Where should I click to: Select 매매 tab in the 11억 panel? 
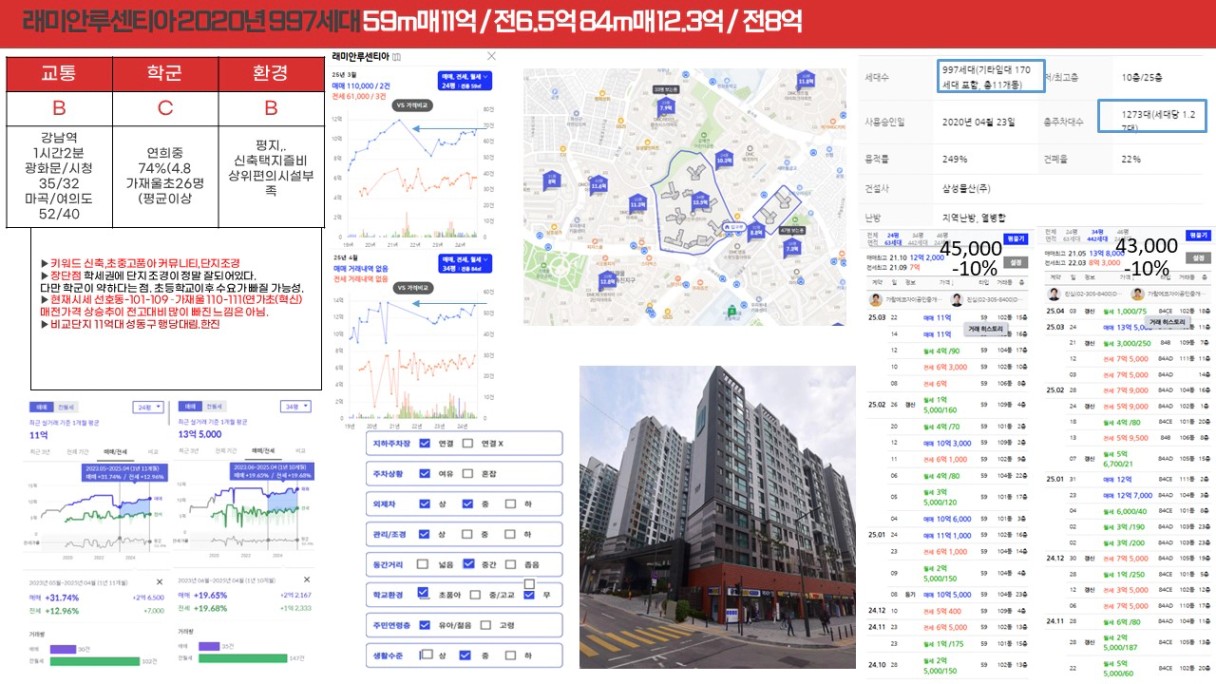[39, 408]
